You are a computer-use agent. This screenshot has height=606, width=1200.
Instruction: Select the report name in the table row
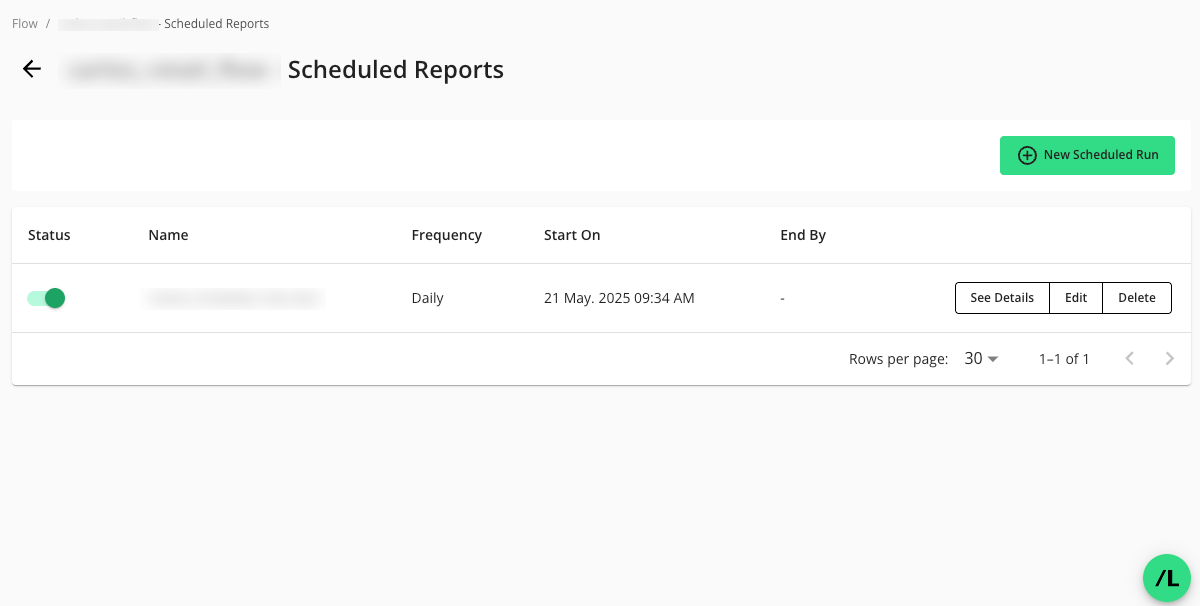[233, 298]
